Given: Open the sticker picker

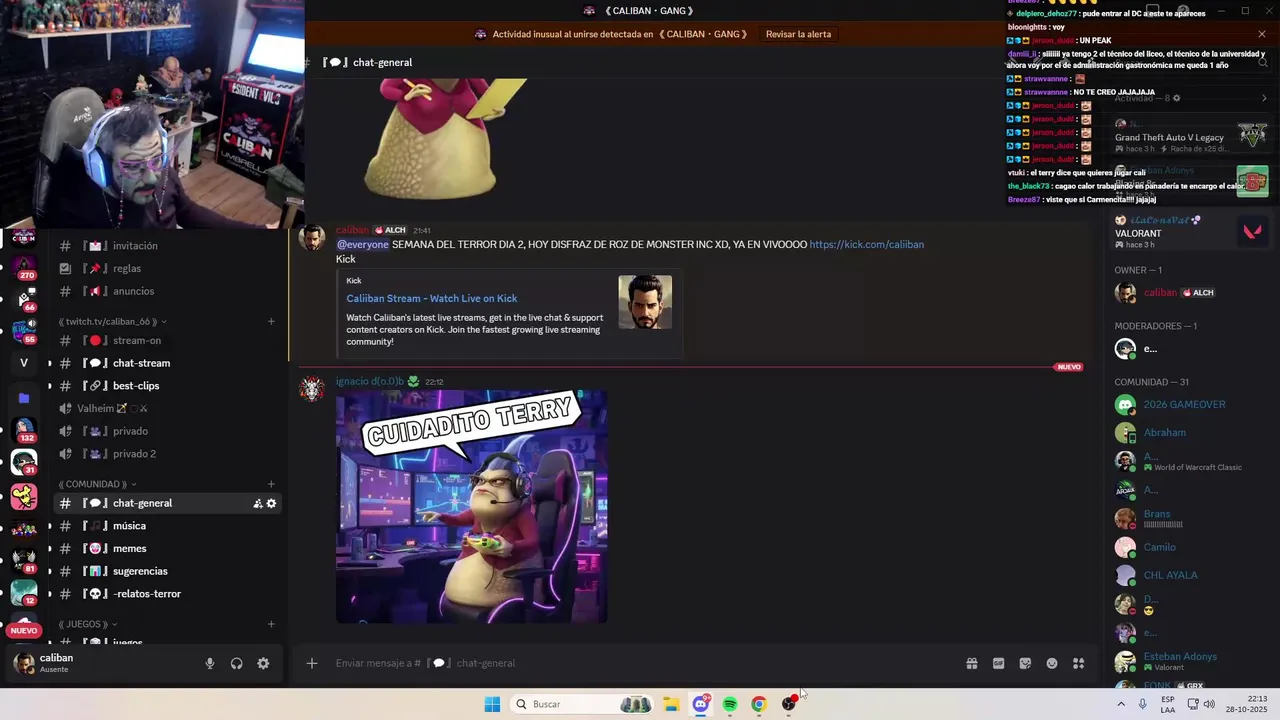Looking at the screenshot, I should [1025, 663].
